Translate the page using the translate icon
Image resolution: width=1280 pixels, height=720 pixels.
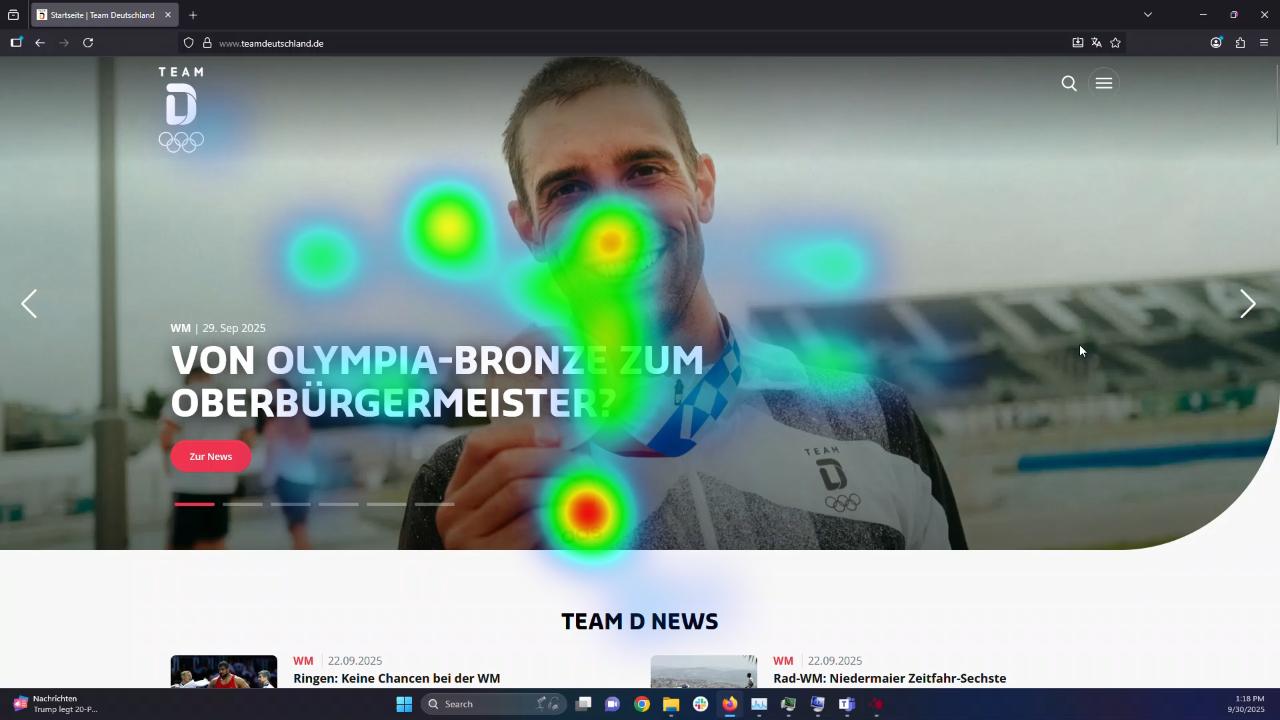point(1096,43)
